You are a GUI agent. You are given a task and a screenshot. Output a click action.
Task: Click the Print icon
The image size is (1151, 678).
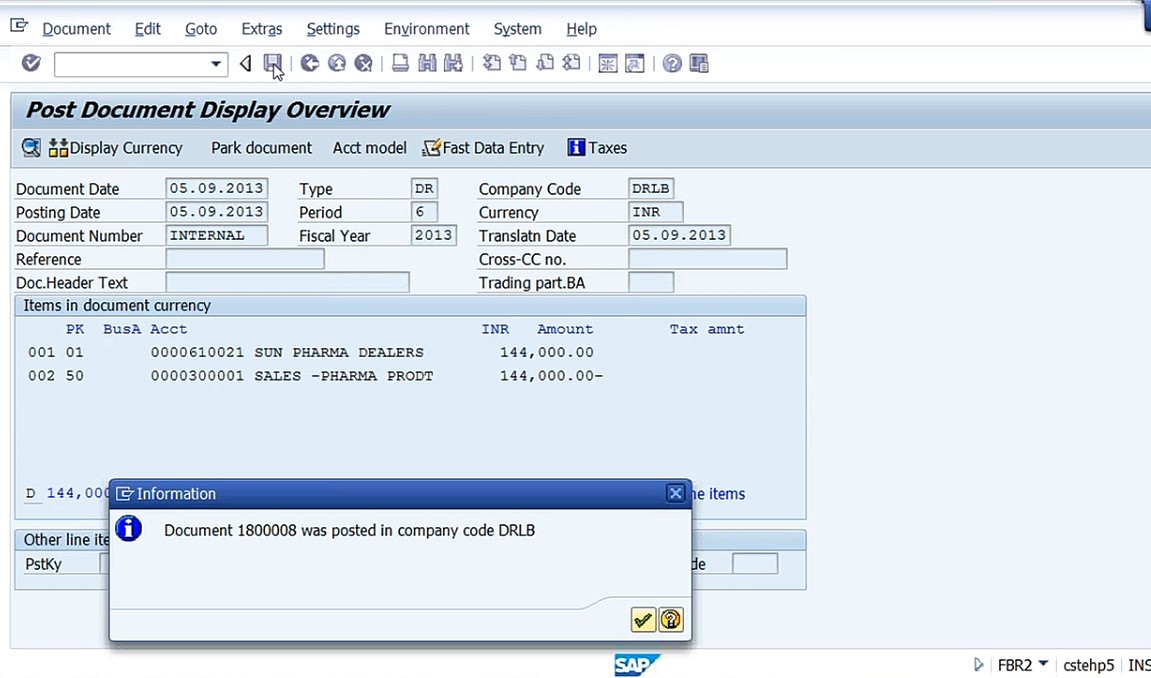[400, 64]
